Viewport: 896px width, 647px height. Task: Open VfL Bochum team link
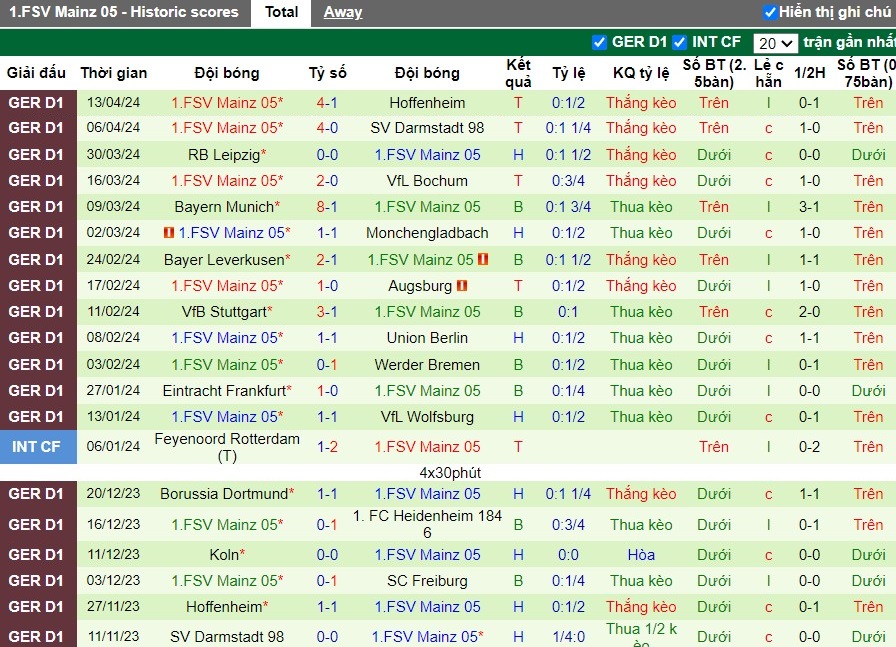[427, 181]
